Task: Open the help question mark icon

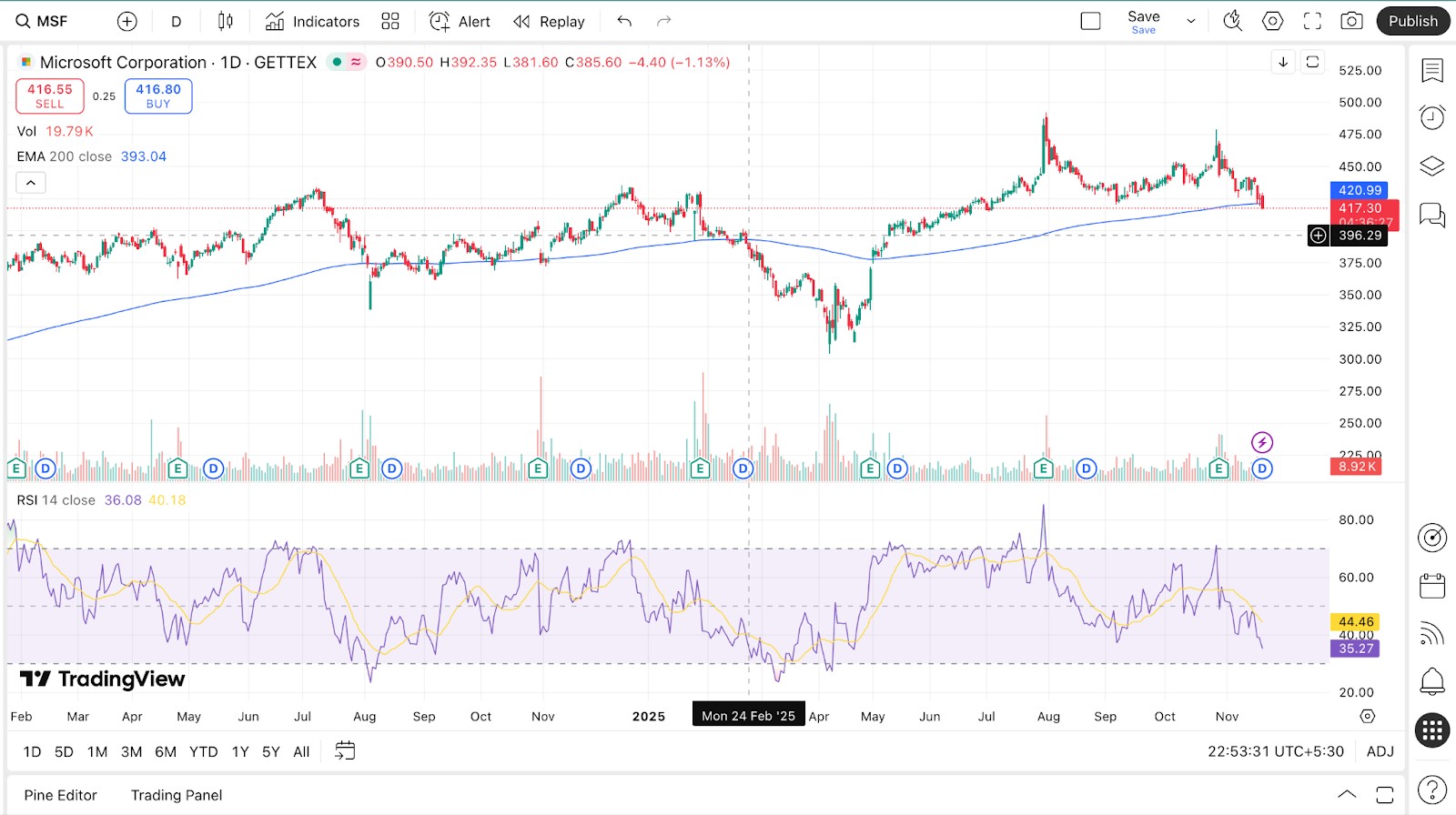Action: 1432,790
